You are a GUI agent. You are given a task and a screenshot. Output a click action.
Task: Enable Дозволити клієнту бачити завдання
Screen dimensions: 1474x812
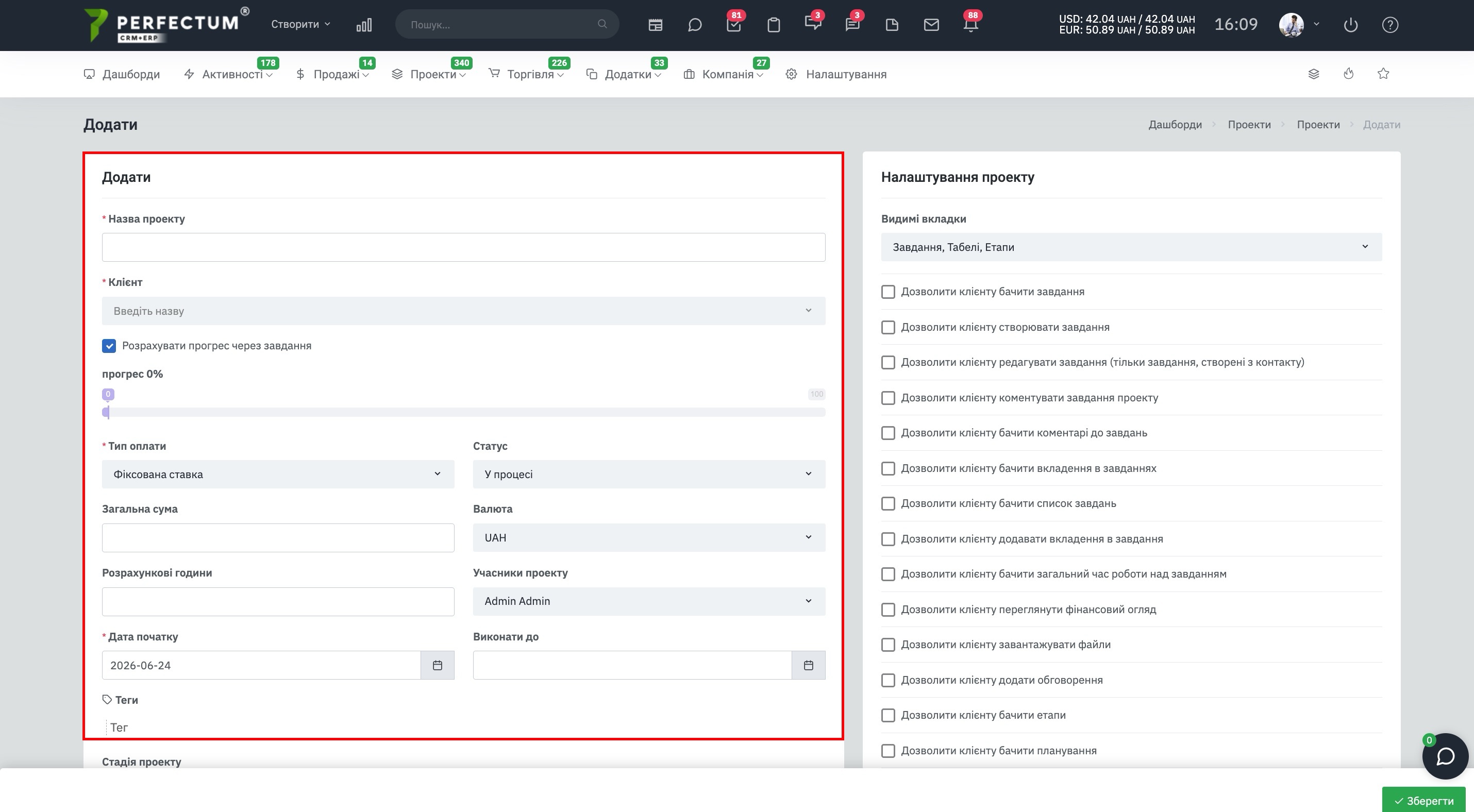click(x=888, y=292)
